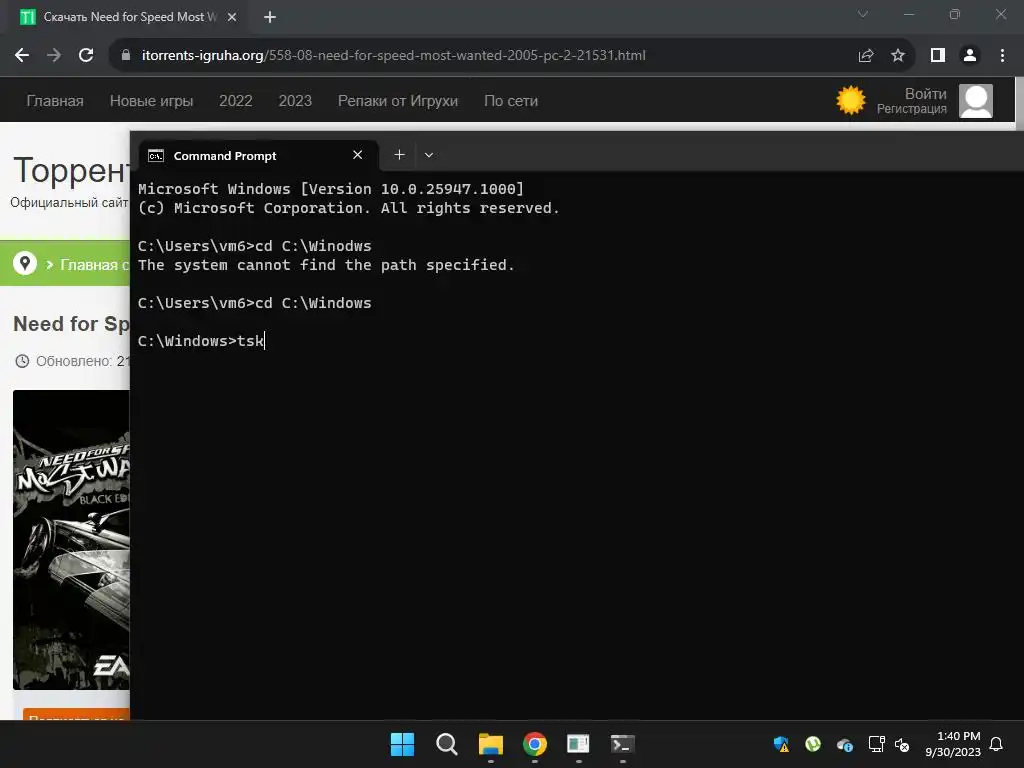
Task: Click Войти login link
Action: pyautogui.click(x=925, y=93)
